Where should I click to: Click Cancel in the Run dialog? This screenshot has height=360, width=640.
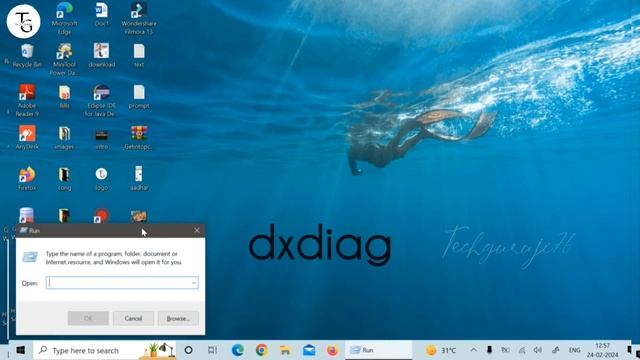click(133, 318)
